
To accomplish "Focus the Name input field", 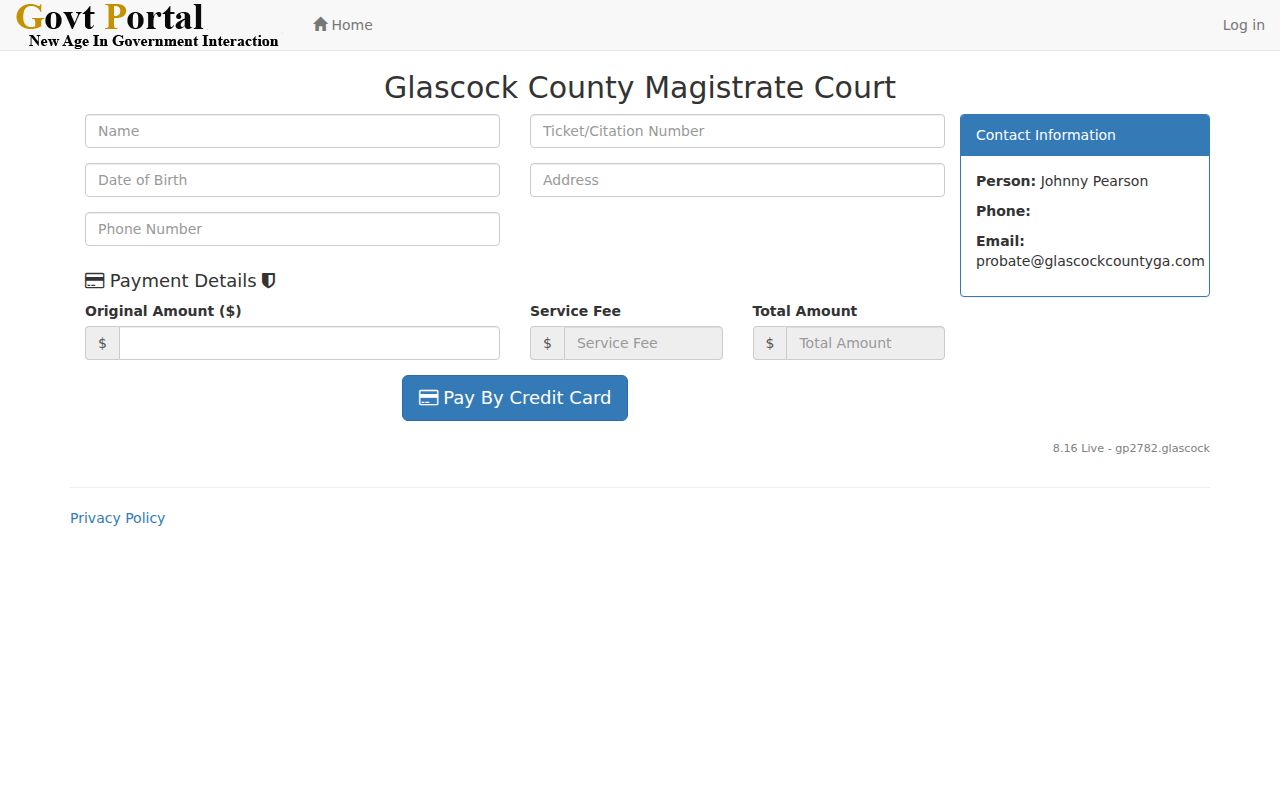I will [x=292, y=131].
